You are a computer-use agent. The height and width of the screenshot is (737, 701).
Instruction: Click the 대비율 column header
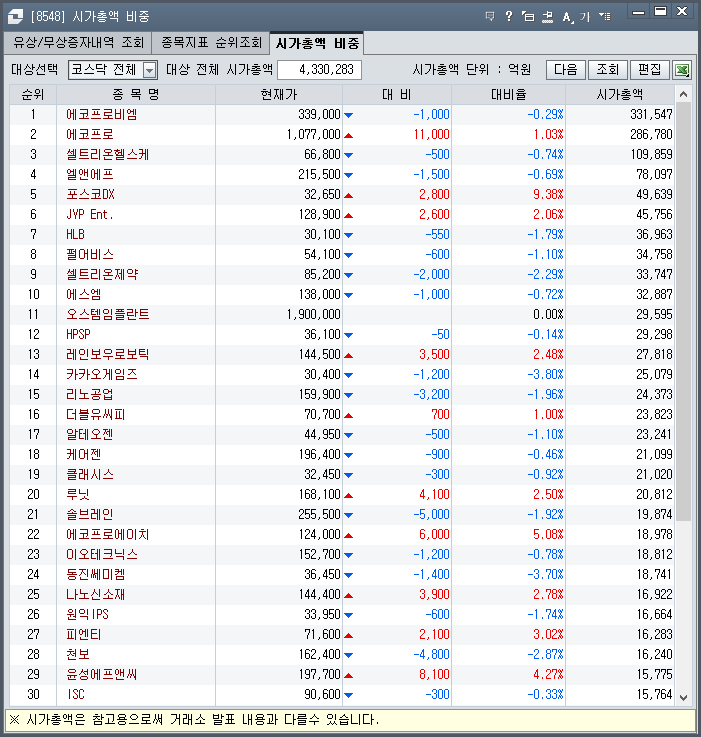[x=508, y=94]
